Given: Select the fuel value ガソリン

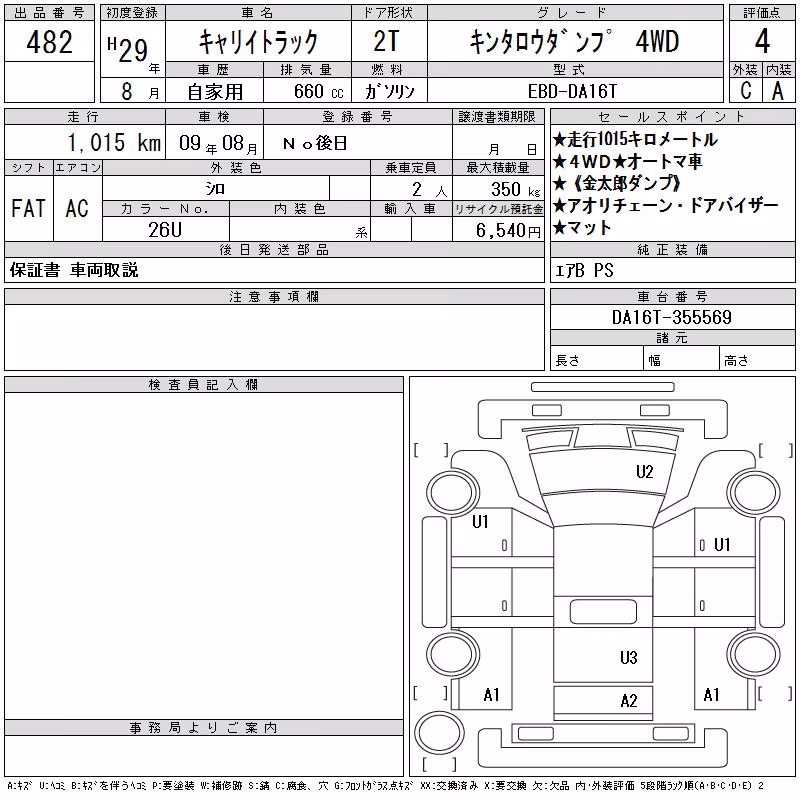Looking at the screenshot, I should (389, 91).
